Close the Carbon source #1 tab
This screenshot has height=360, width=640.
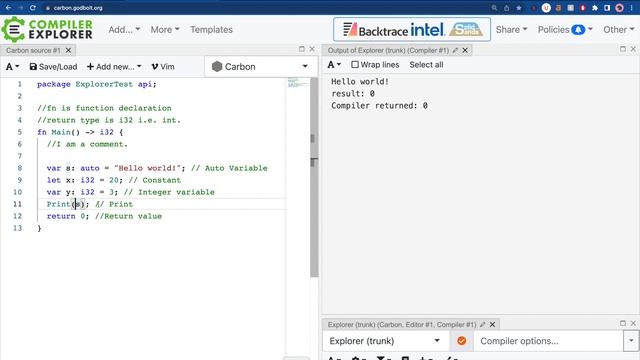coord(69,50)
